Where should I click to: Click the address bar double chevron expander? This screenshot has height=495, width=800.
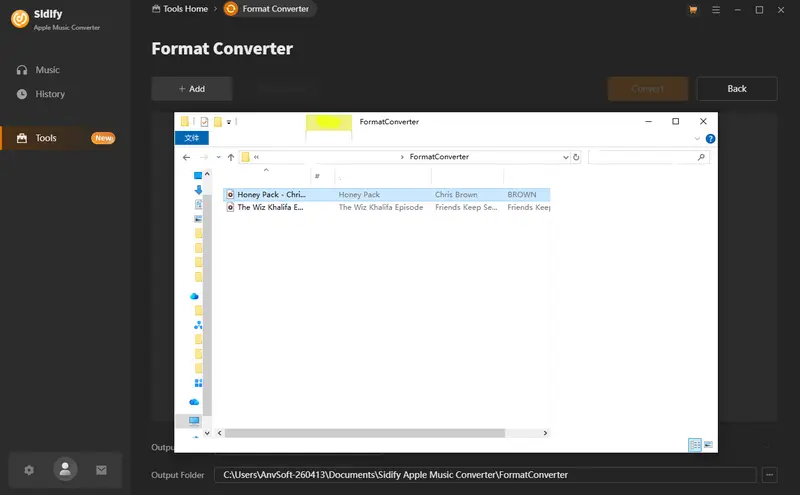[x=256, y=157]
